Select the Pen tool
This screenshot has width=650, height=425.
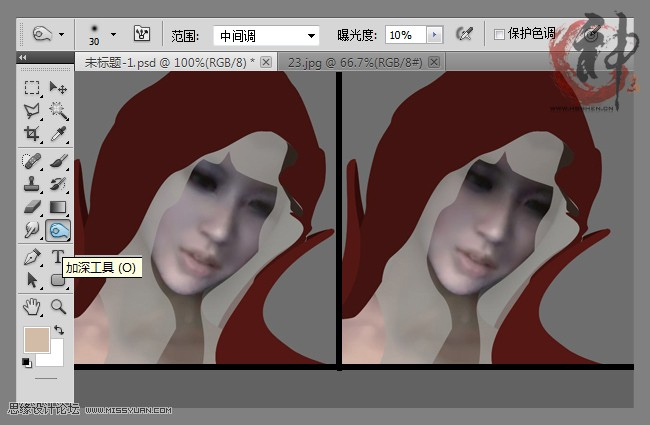tap(32, 257)
